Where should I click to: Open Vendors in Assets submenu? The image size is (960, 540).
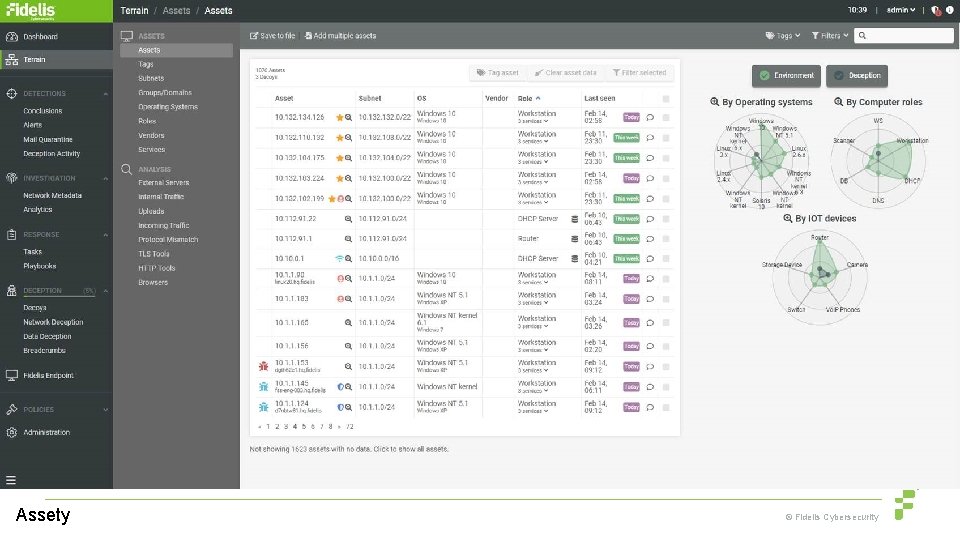coord(151,135)
